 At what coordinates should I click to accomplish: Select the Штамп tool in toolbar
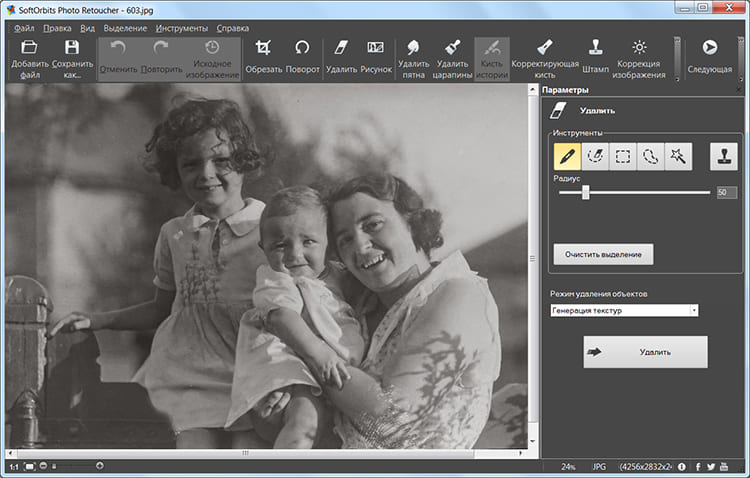pos(596,58)
